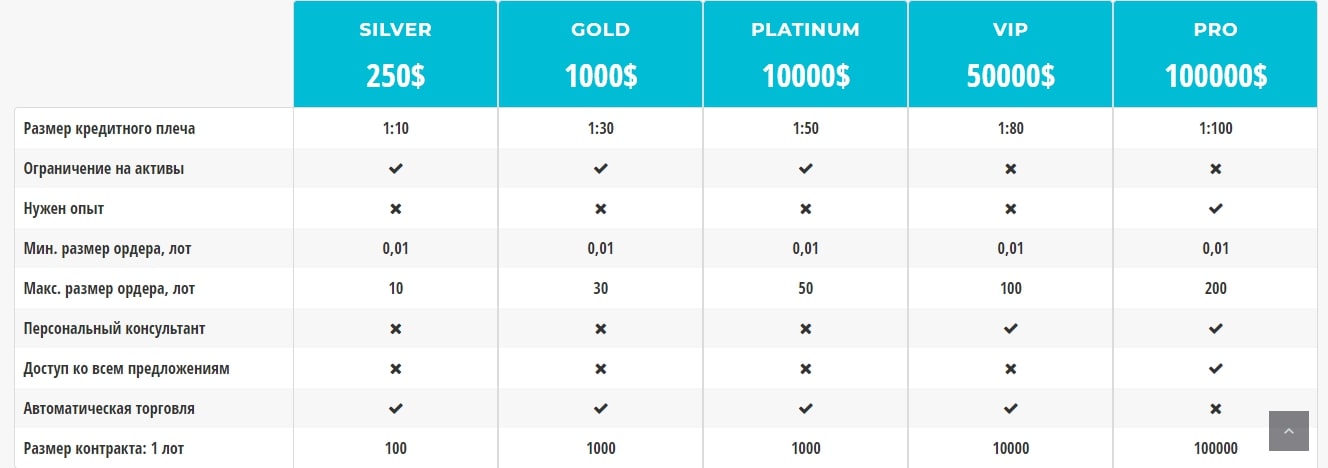
Task: Click the scroll-to-top arrow button
Action: click(1288, 430)
